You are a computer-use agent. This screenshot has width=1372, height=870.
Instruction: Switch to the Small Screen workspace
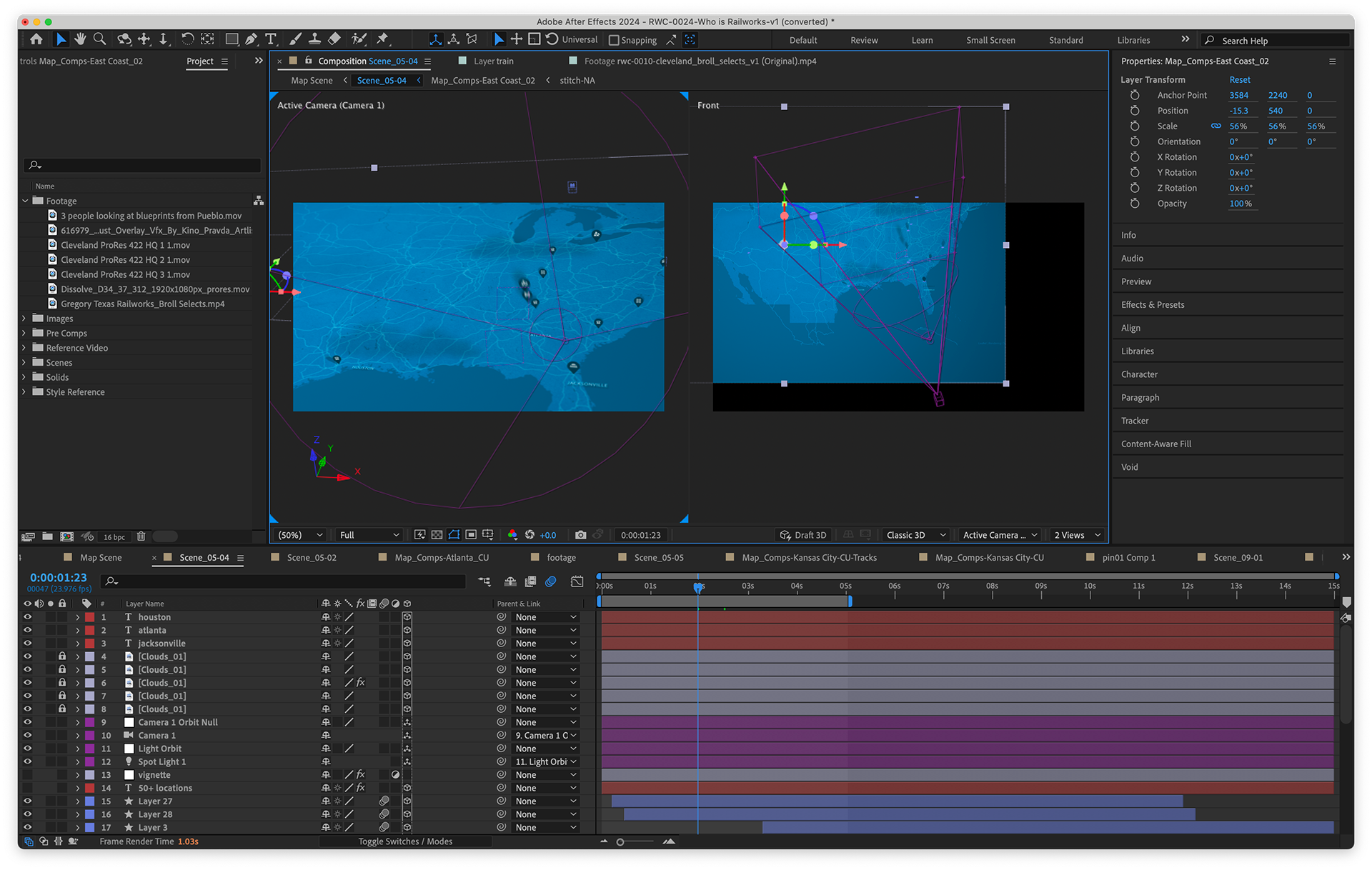[990, 40]
